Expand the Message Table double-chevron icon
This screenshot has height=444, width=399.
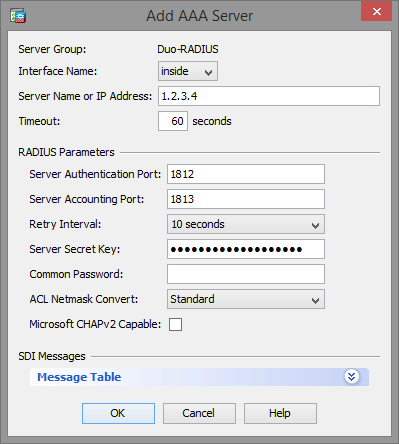(x=351, y=377)
